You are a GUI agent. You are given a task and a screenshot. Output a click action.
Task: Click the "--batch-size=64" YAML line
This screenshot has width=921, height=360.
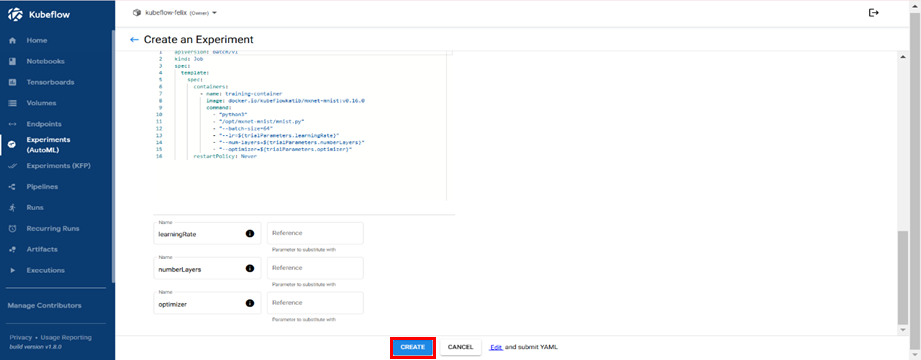point(243,129)
